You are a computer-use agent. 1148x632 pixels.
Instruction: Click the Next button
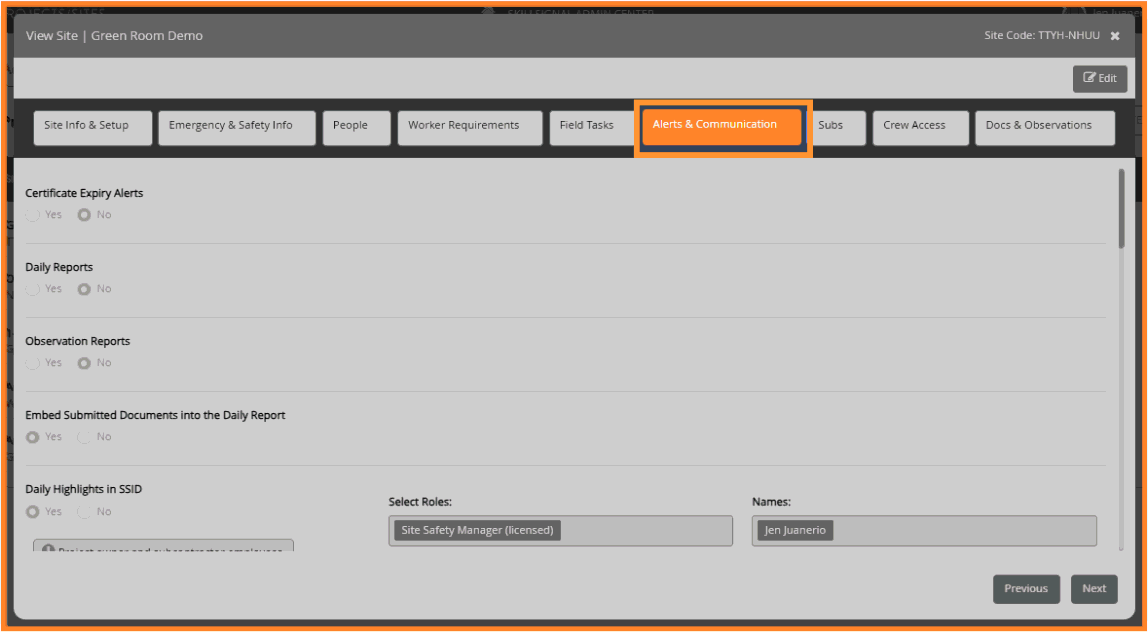pos(1094,589)
